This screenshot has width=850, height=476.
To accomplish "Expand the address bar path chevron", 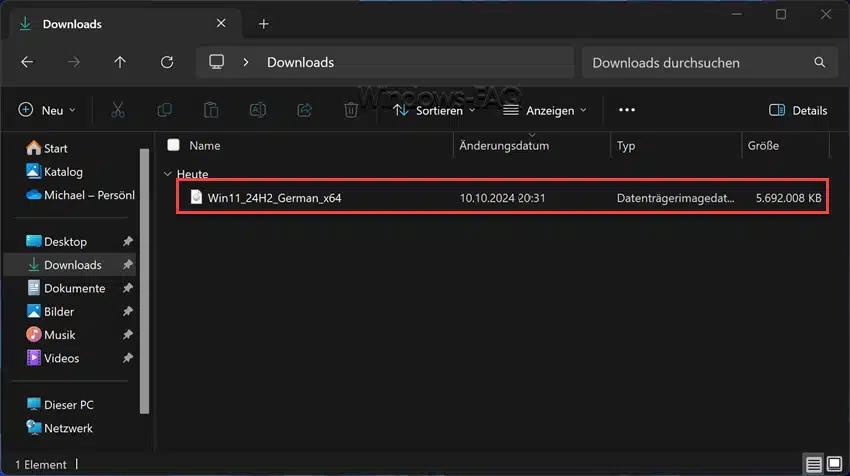I will pyautogui.click(x=246, y=62).
